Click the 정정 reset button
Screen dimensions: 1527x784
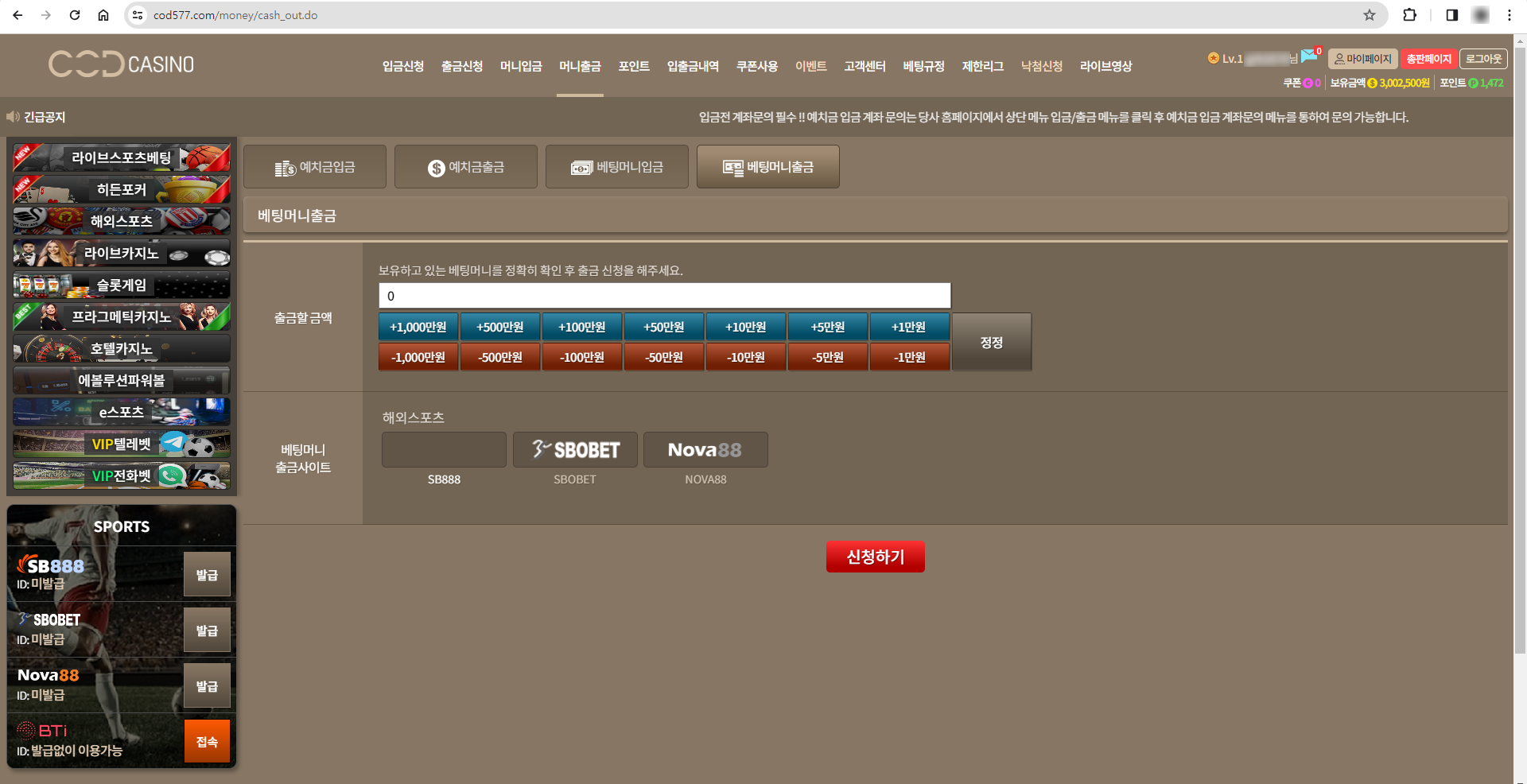pos(992,342)
